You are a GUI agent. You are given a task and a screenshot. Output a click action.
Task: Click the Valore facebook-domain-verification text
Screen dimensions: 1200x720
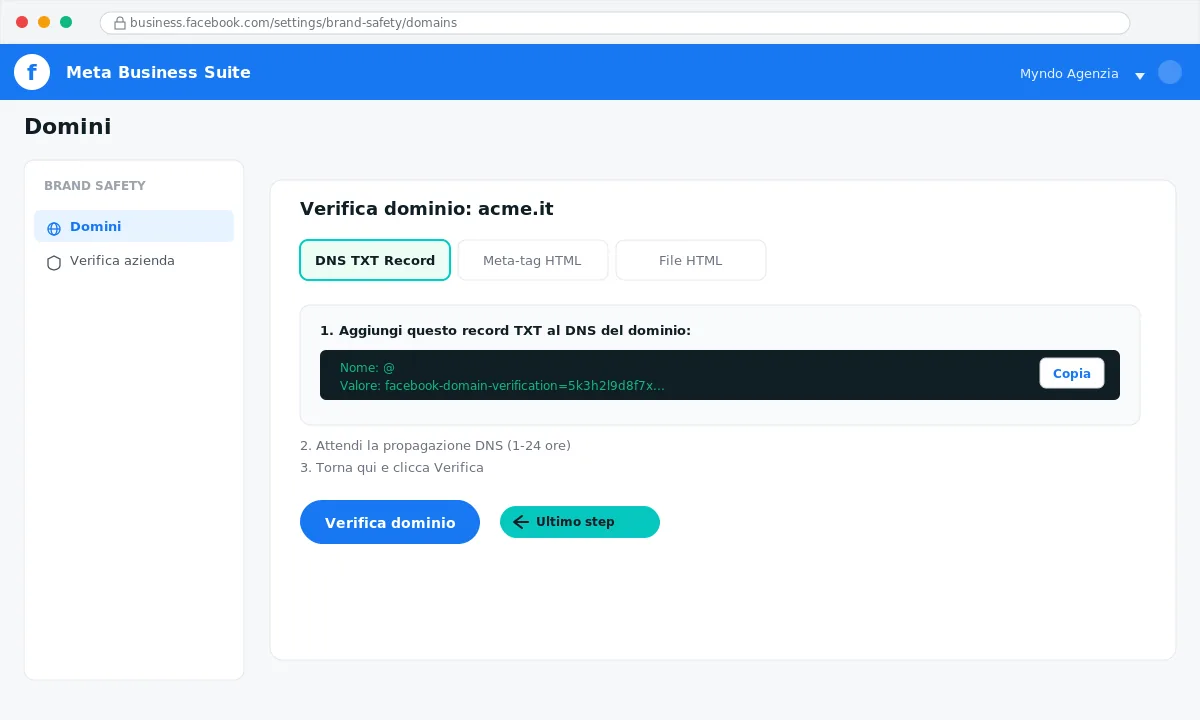pyautogui.click(x=502, y=385)
